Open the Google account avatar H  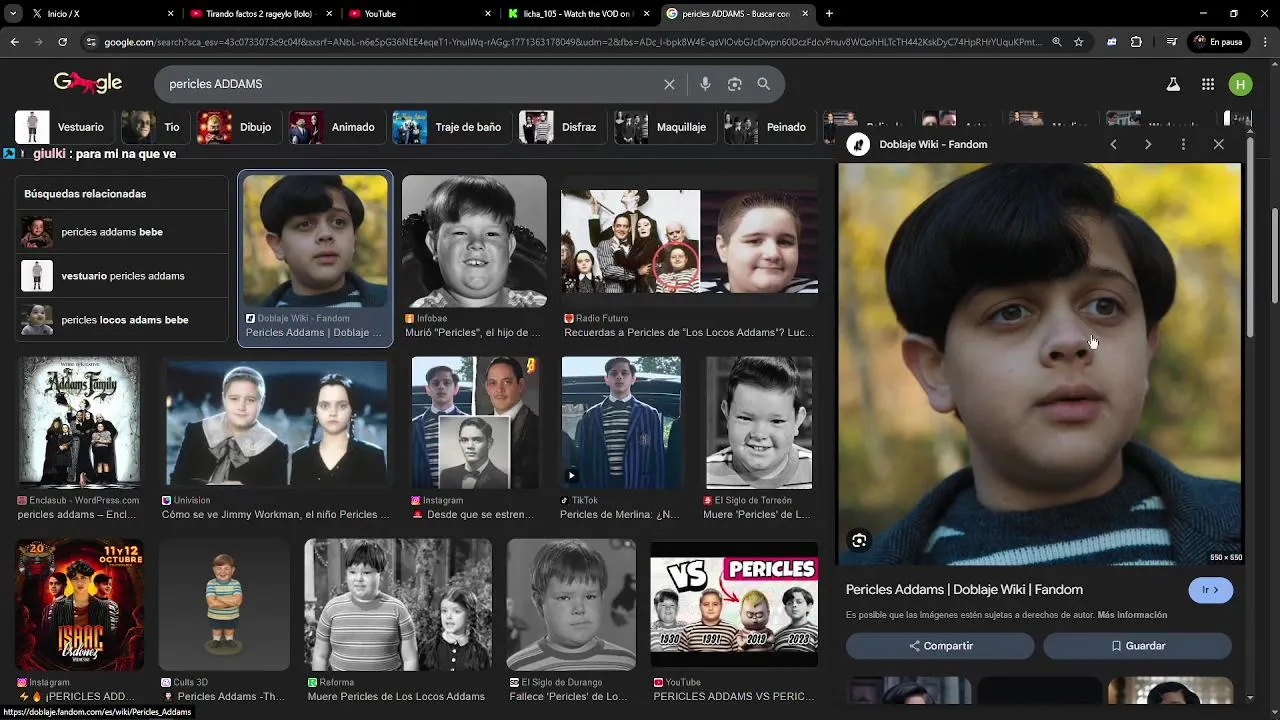point(1240,84)
